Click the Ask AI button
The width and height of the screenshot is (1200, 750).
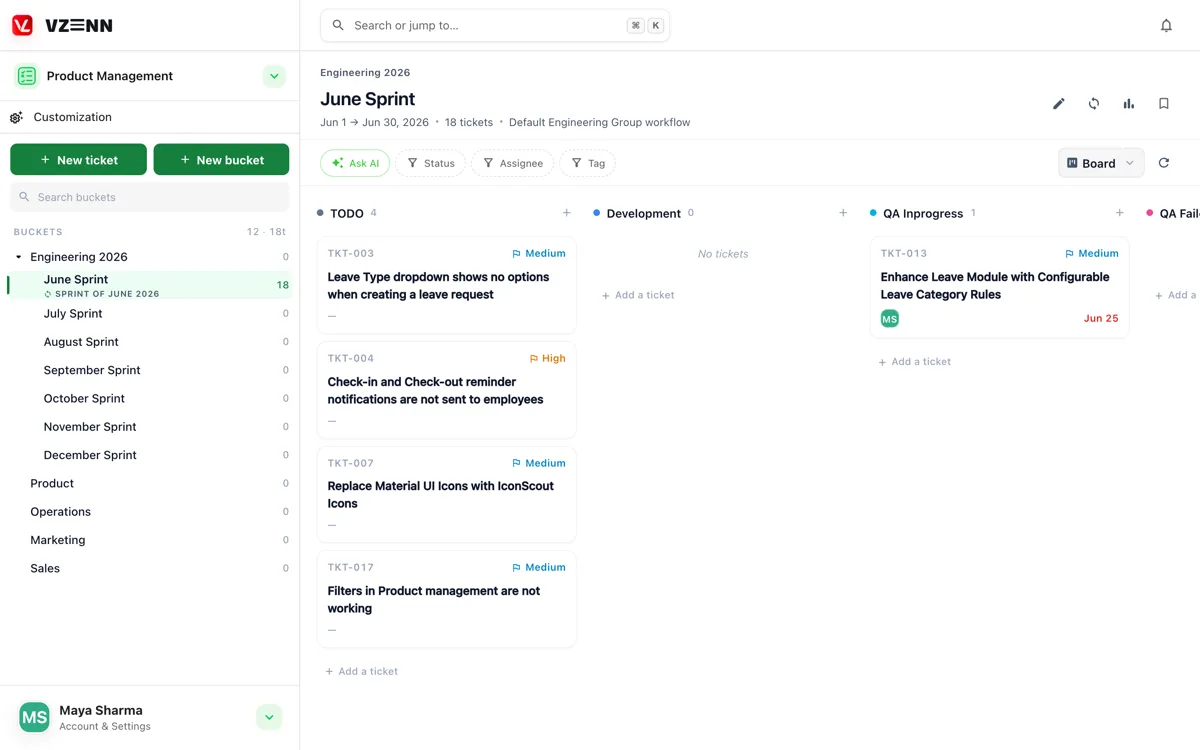355,163
